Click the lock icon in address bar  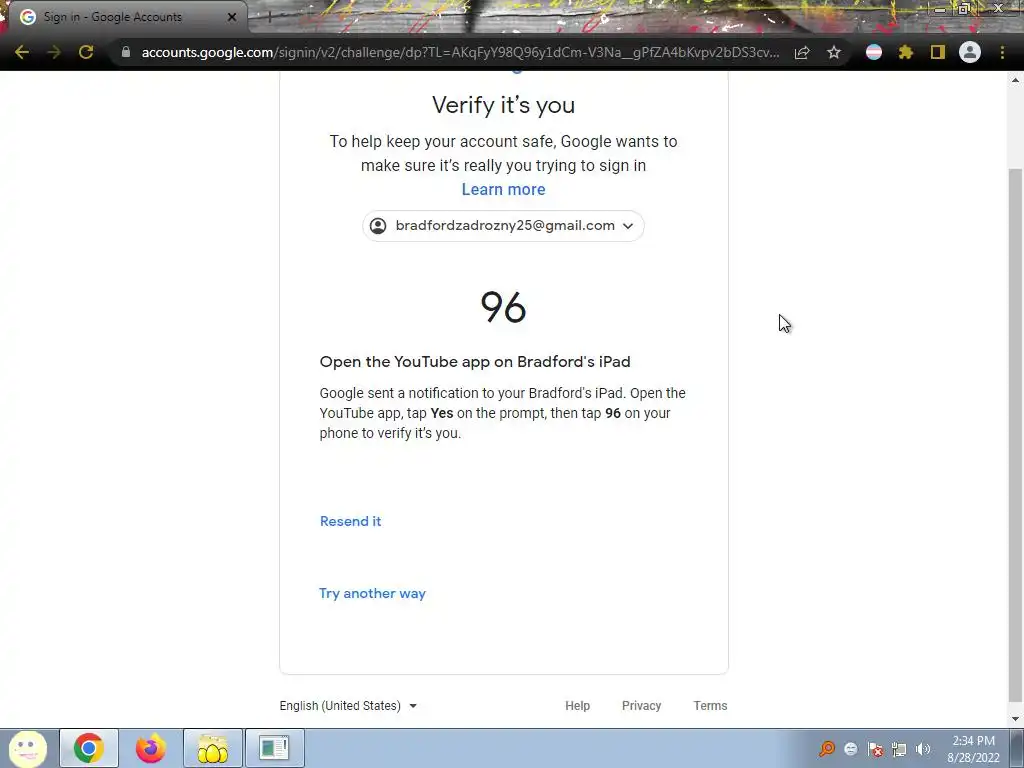pos(125,52)
